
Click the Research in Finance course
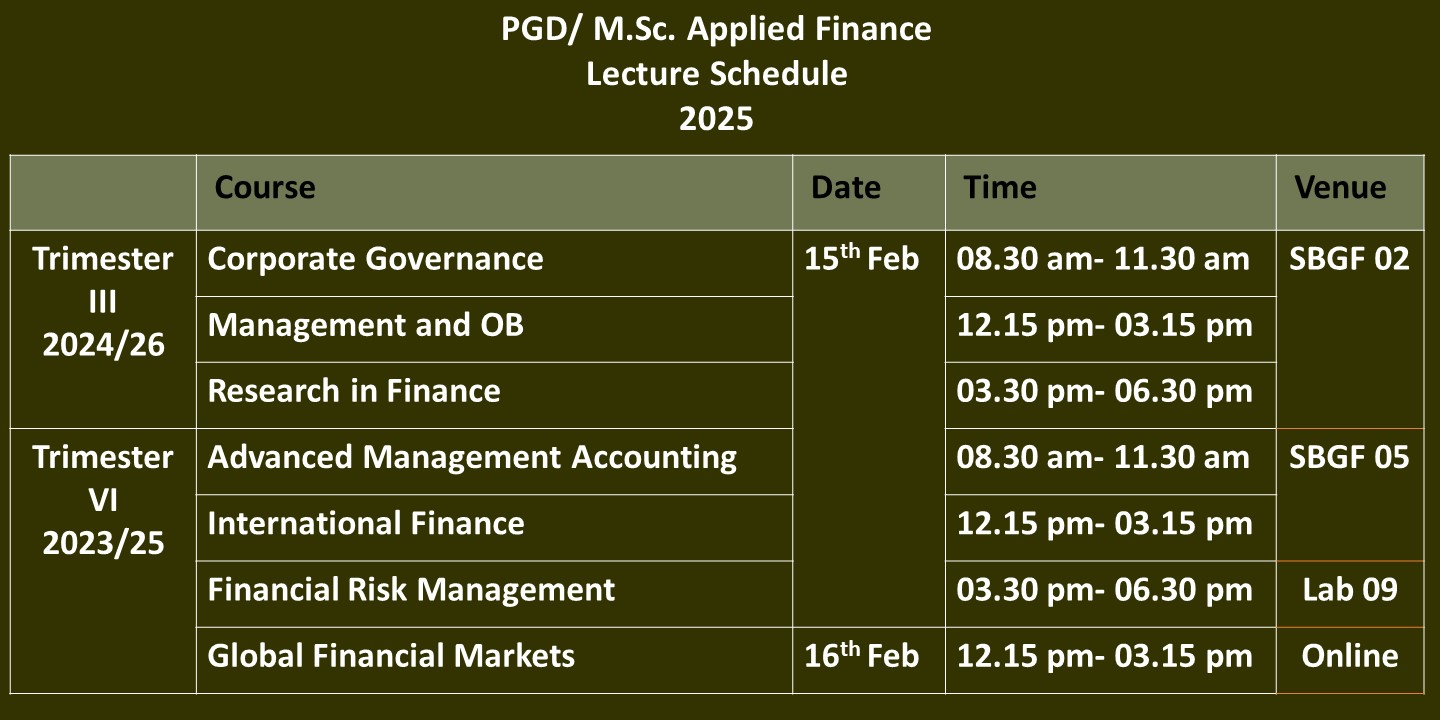tap(494, 395)
